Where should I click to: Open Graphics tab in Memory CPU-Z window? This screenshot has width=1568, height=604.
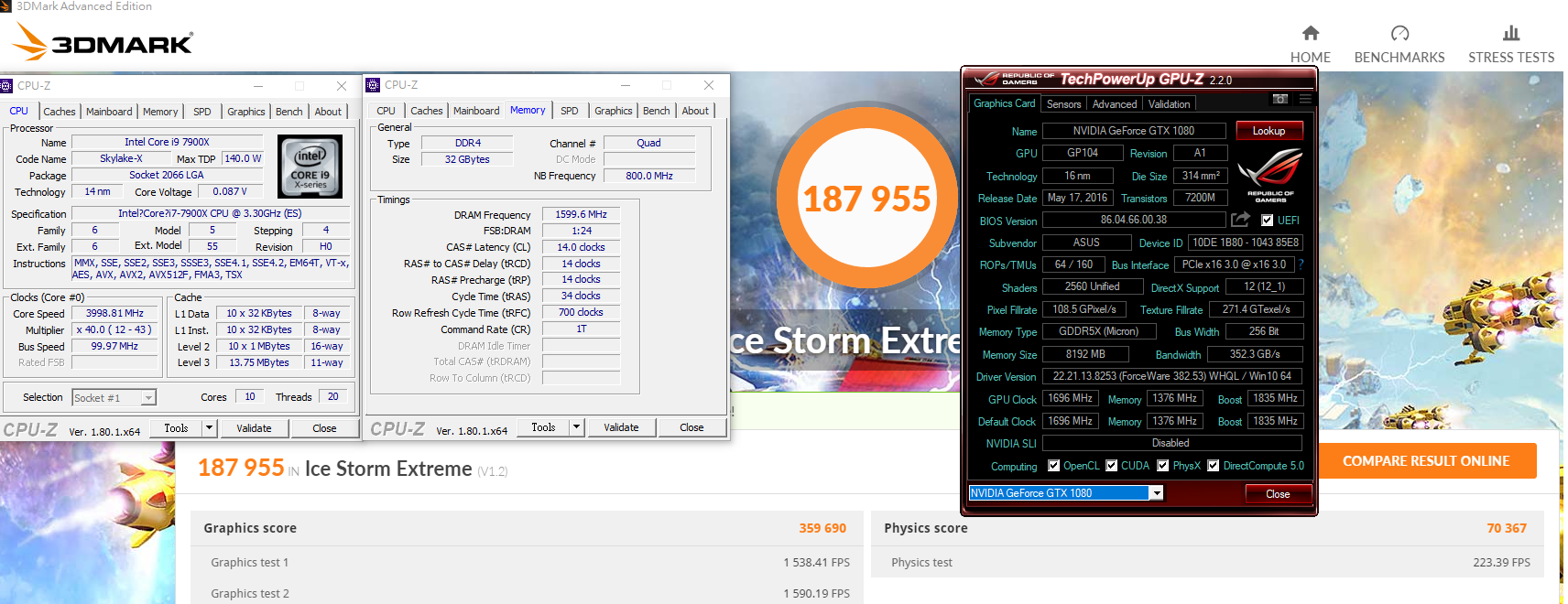pyautogui.click(x=614, y=111)
